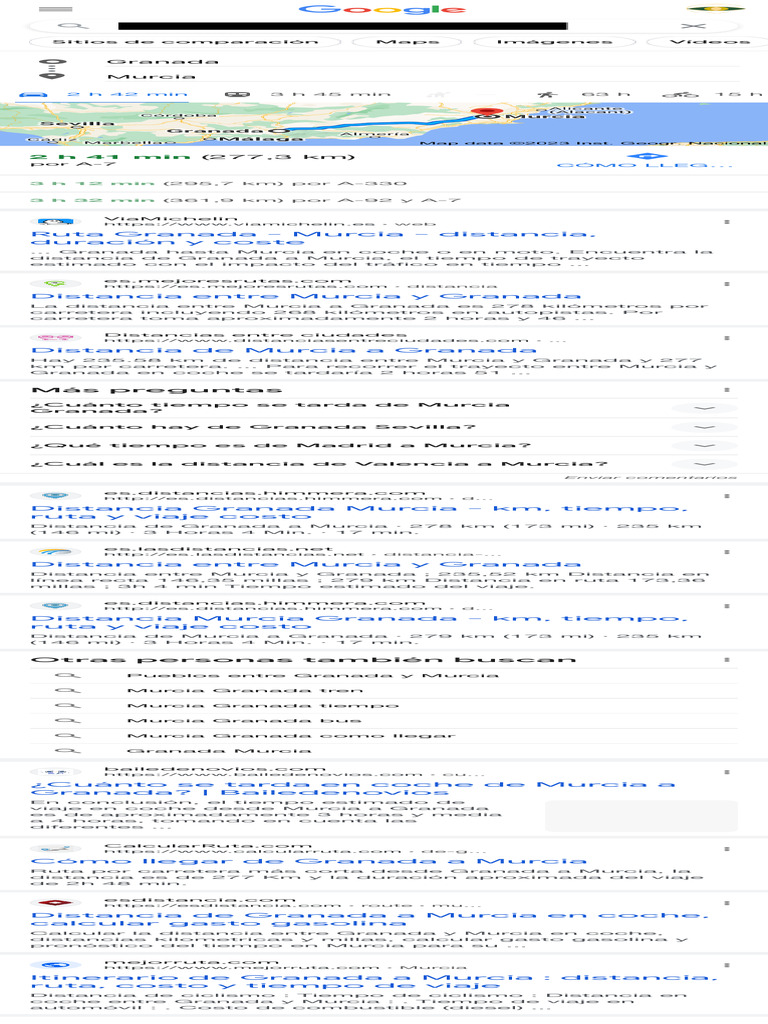768x1024 pixels.
Task: Click Enviar comentarios link
Action: pyautogui.click(x=650, y=477)
